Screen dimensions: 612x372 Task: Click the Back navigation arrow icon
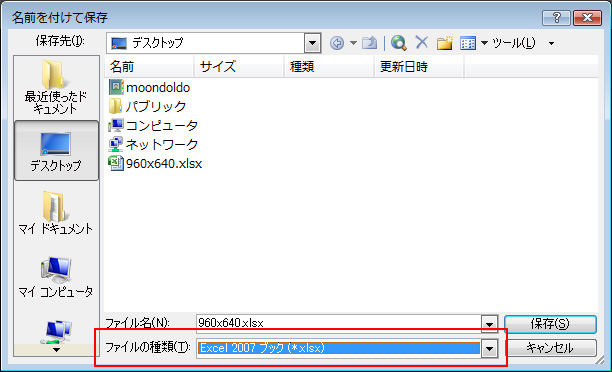pyautogui.click(x=337, y=43)
